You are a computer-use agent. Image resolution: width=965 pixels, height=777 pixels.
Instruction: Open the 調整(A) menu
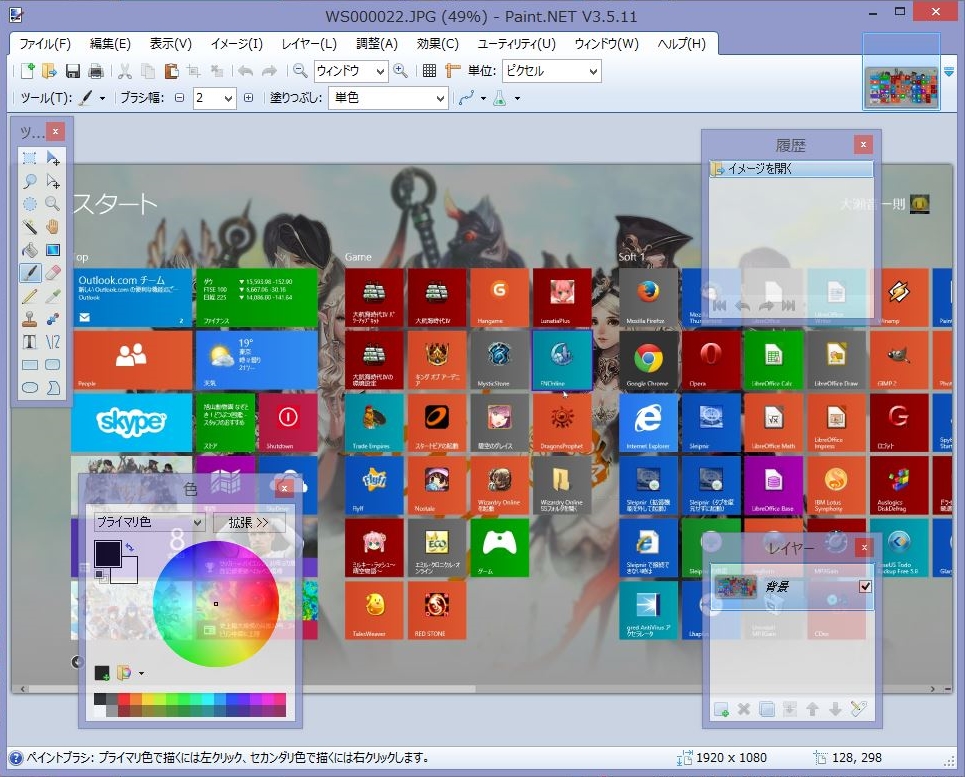point(377,44)
